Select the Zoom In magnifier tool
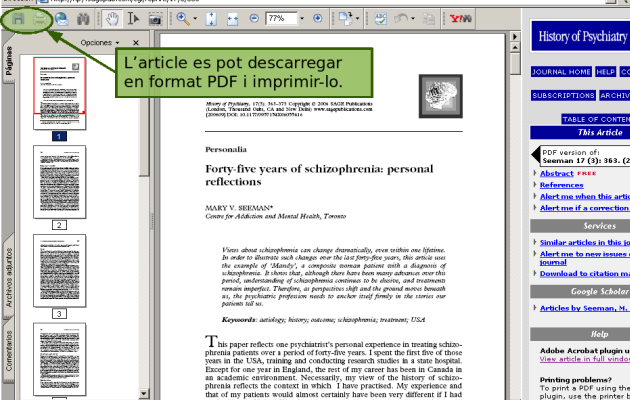This screenshot has height=400, width=630. point(183,18)
